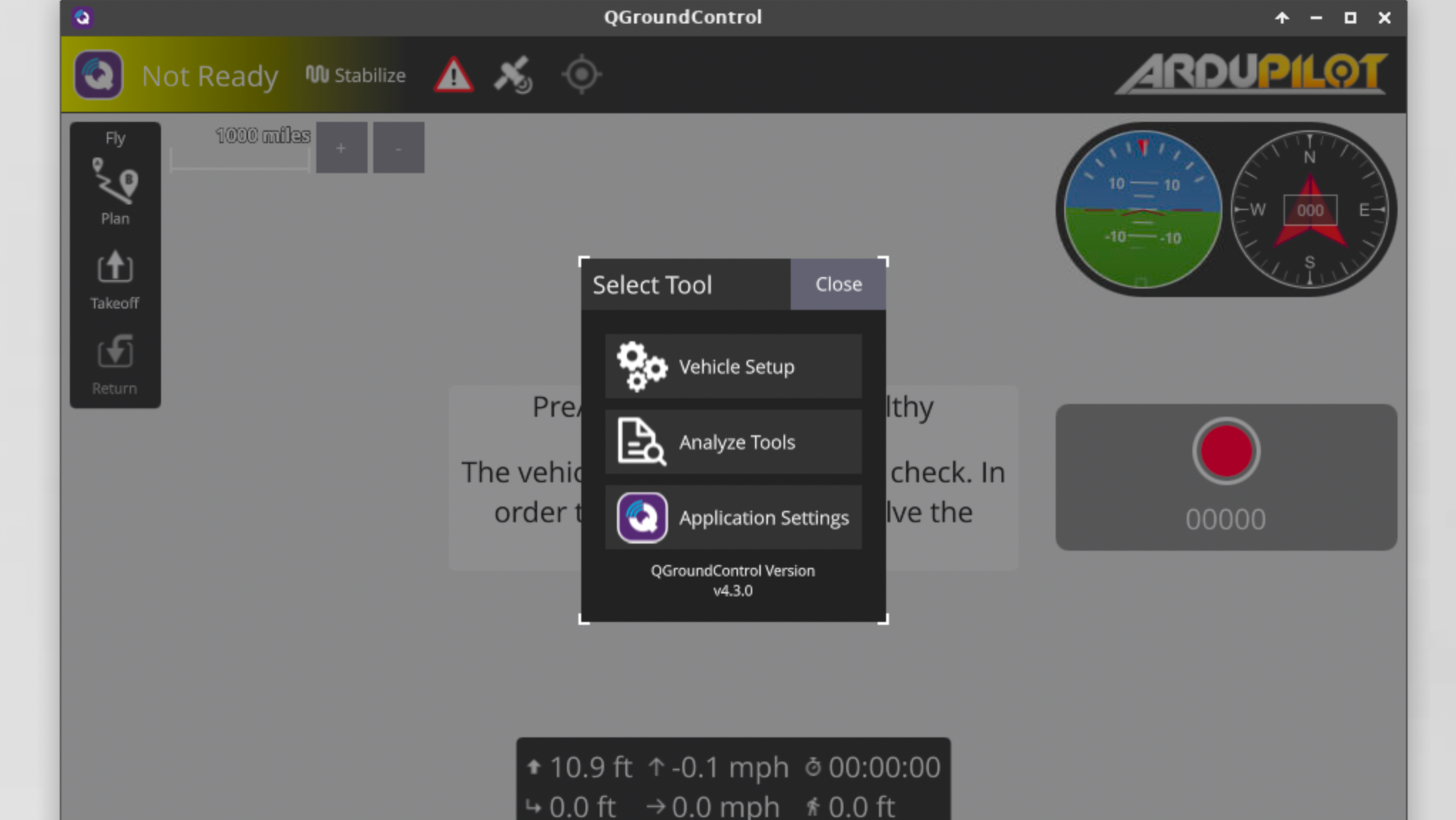Maximize the QGroundControl window
Viewport: 1456px width, 820px height.
tap(1350, 18)
